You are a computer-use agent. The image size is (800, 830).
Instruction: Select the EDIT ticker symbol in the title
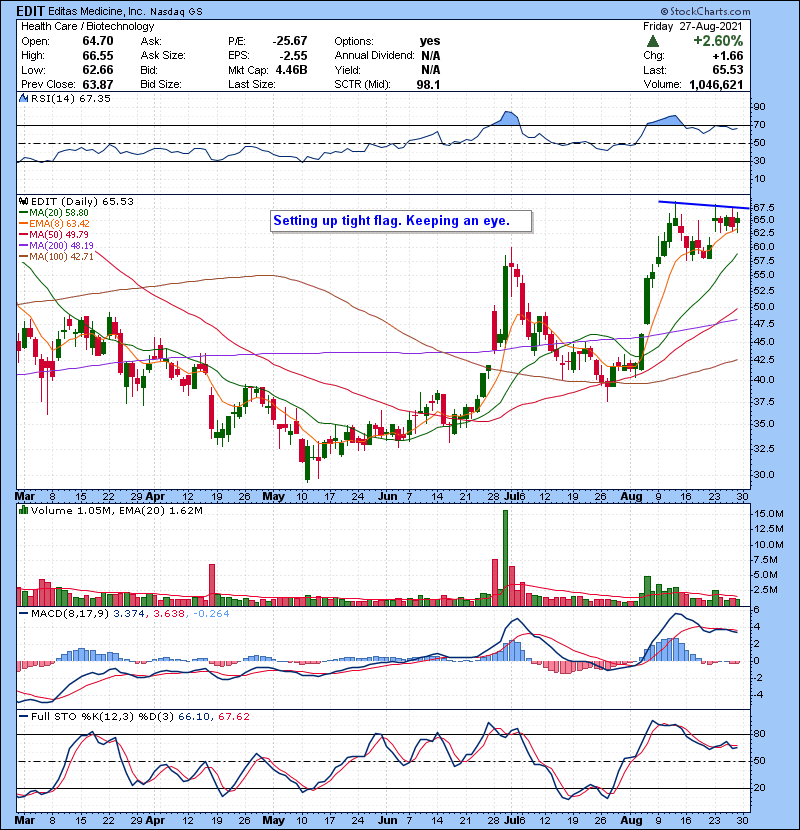pos(31,11)
